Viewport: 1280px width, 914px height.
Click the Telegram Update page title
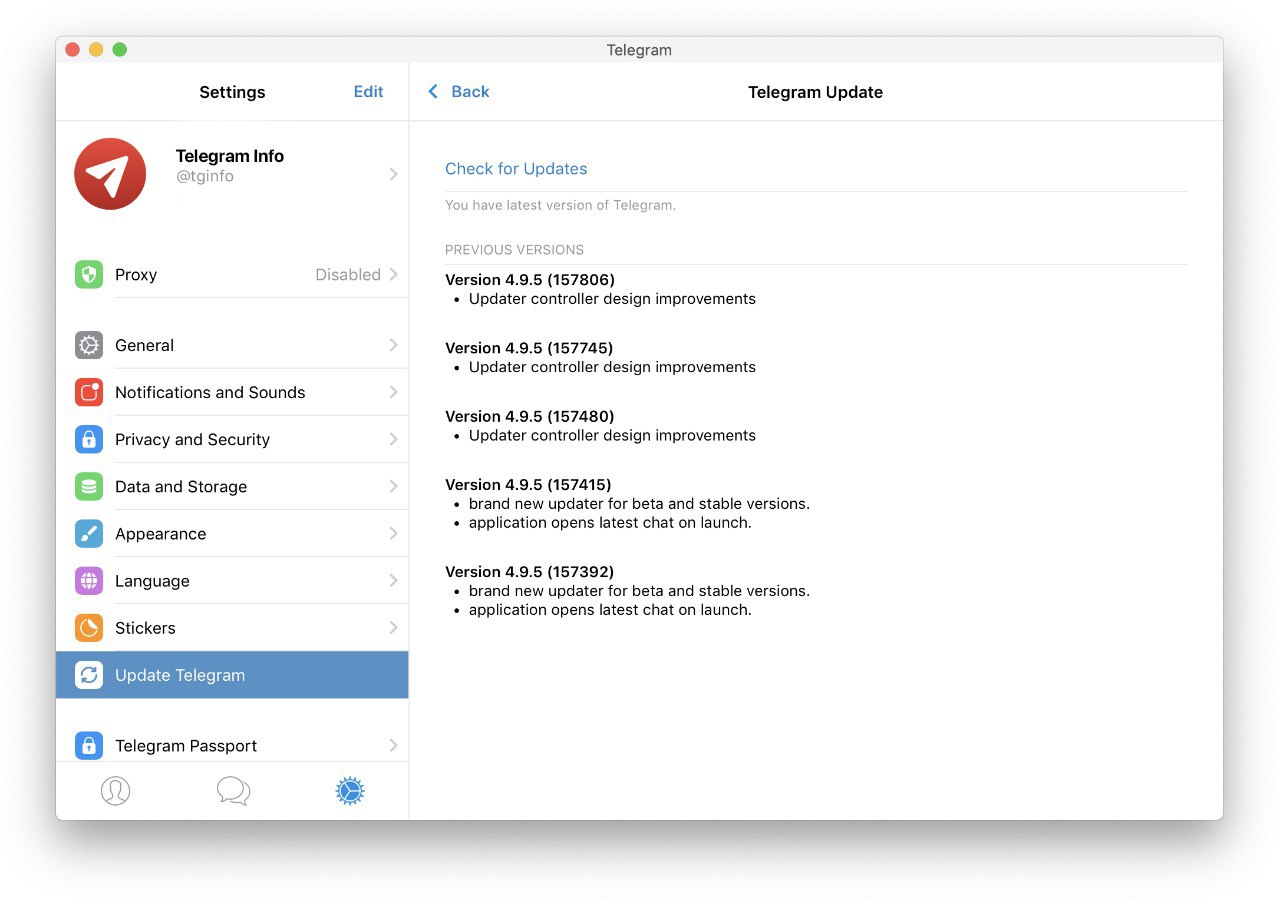(815, 92)
